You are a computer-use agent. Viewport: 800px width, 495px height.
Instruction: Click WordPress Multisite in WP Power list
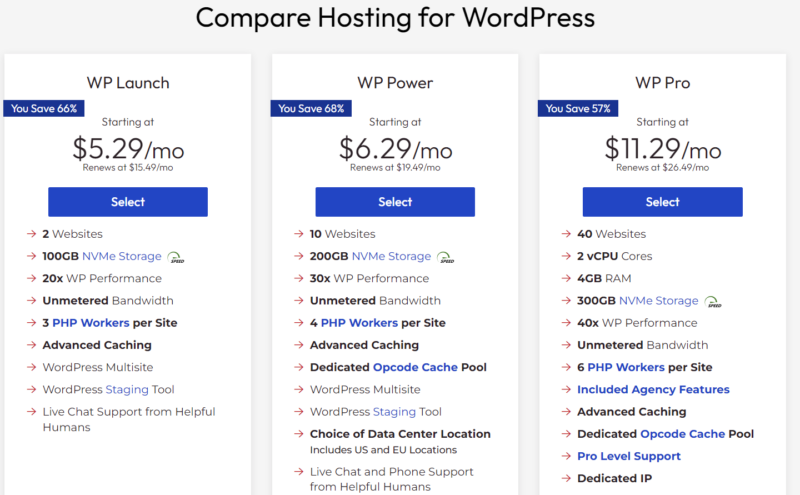[x=365, y=389]
